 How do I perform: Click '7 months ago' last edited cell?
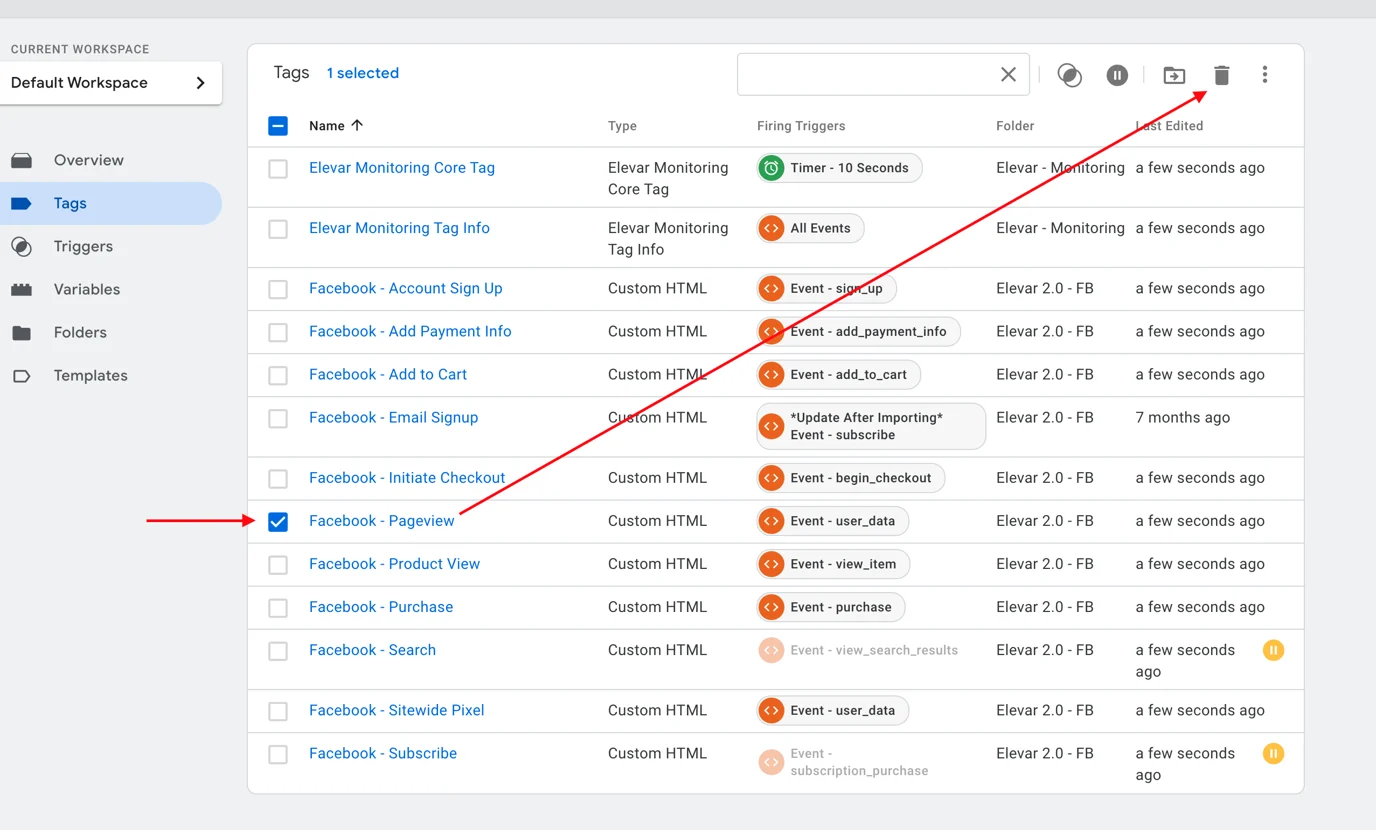1183,417
